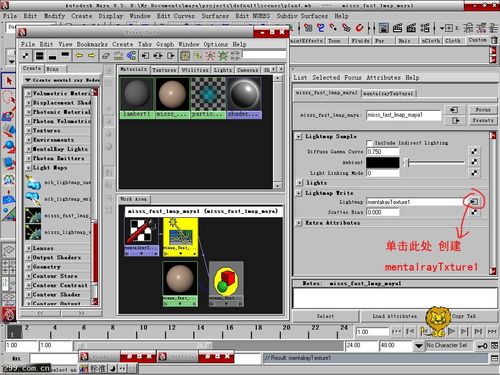The width and height of the screenshot is (500, 375).
Task: Click the yellow previous graph arrow
Action: pyautogui.click(x=79, y=55)
